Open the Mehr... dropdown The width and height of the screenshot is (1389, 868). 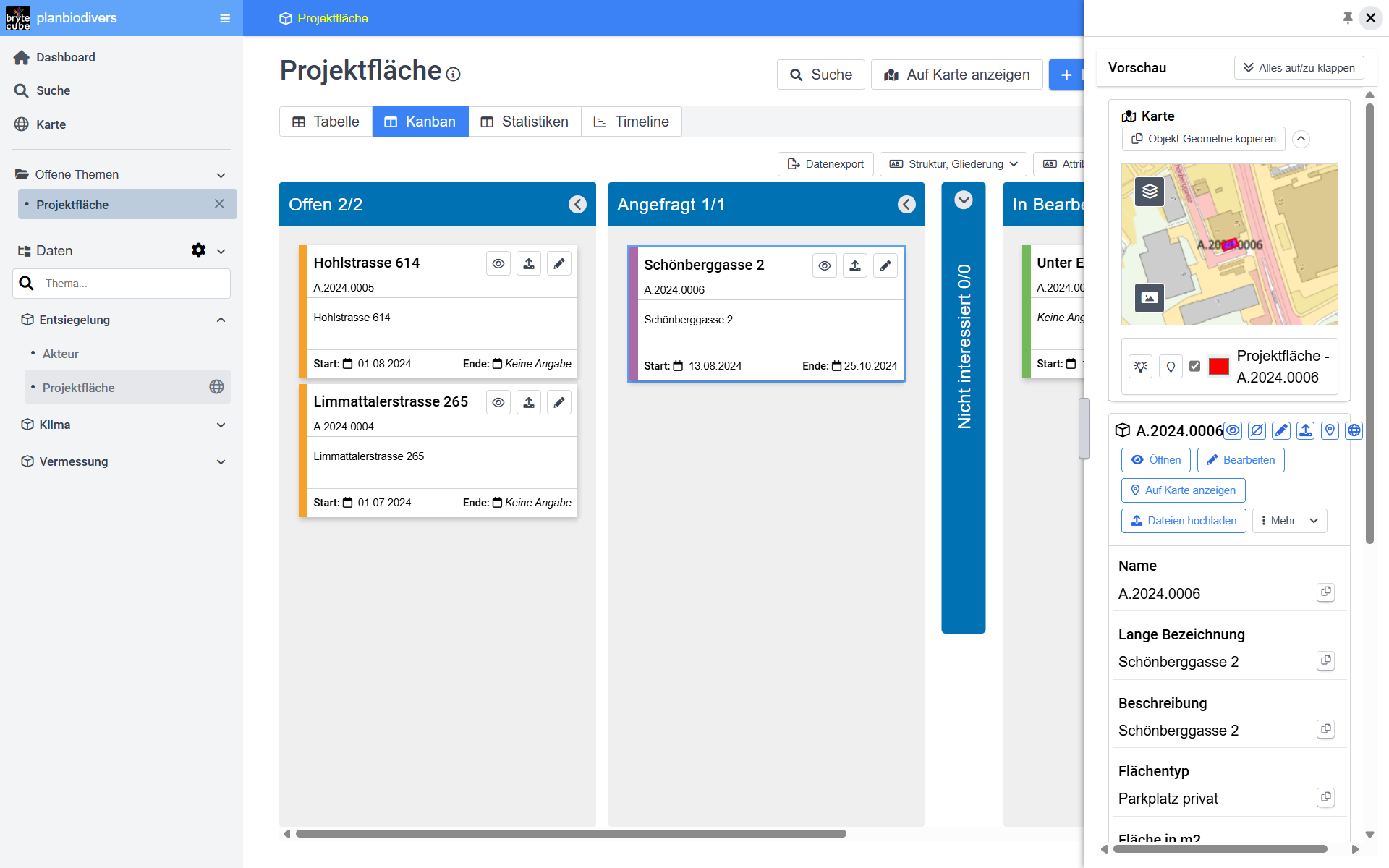1289,521
